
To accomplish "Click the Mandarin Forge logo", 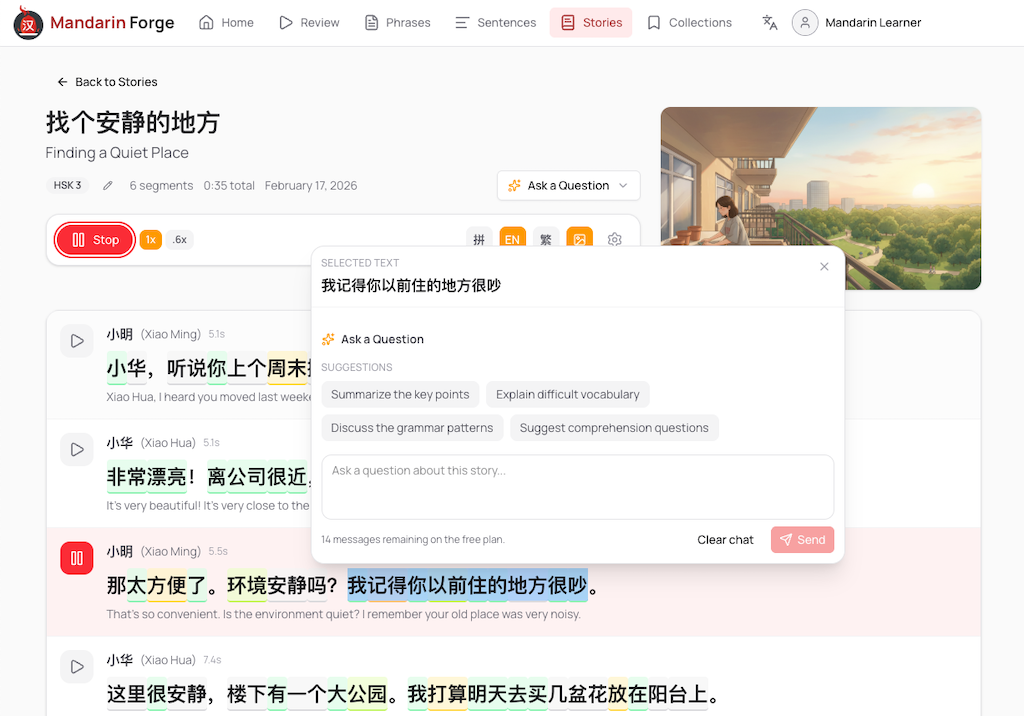I will pos(93,22).
